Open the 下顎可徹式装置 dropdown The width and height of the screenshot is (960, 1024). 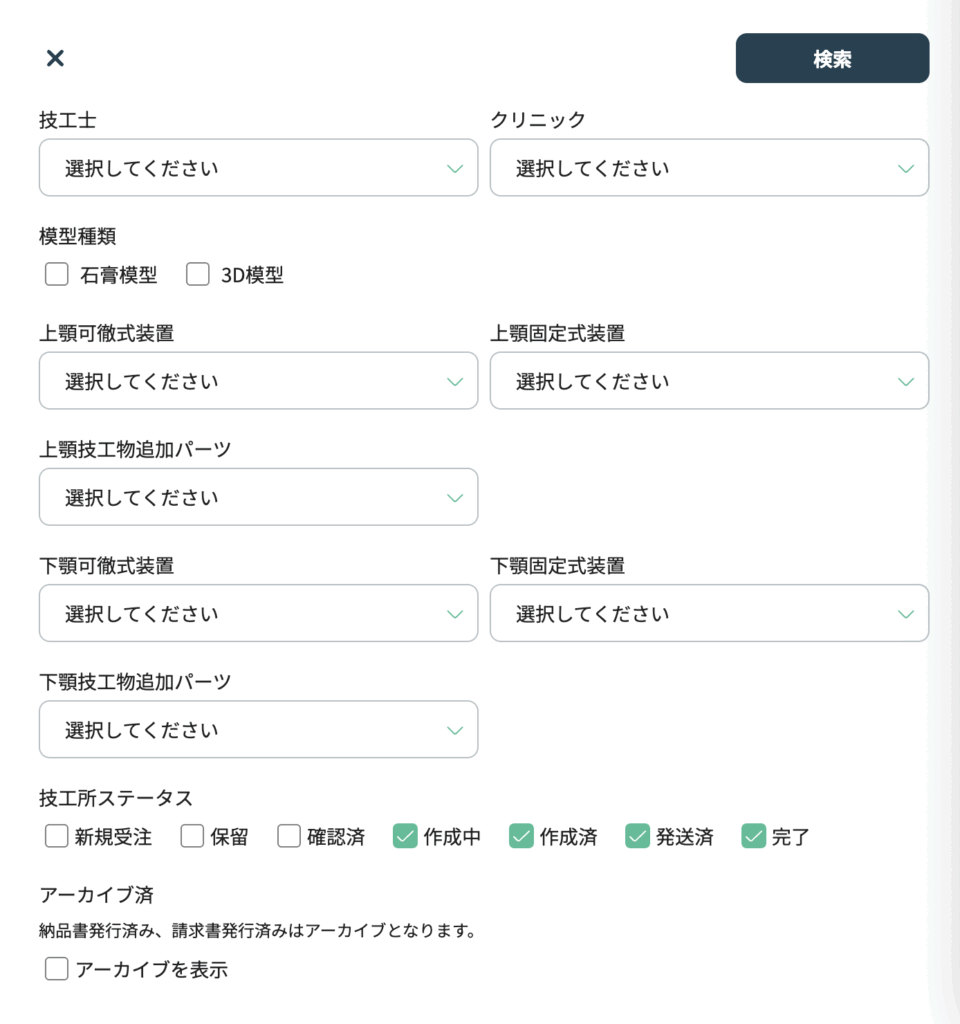(258, 614)
